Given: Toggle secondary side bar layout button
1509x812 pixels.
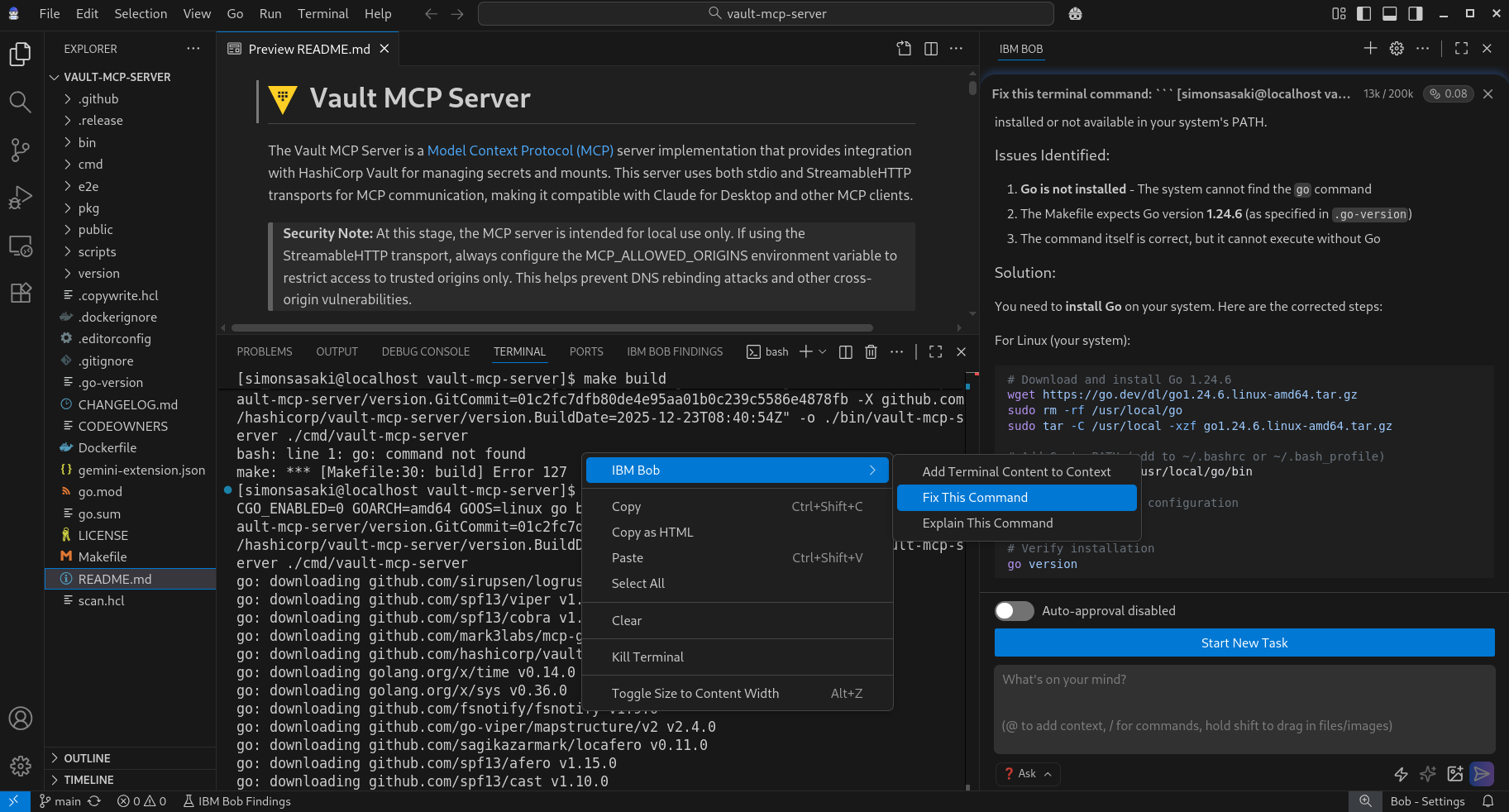Looking at the screenshot, I should click(1416, 14).
